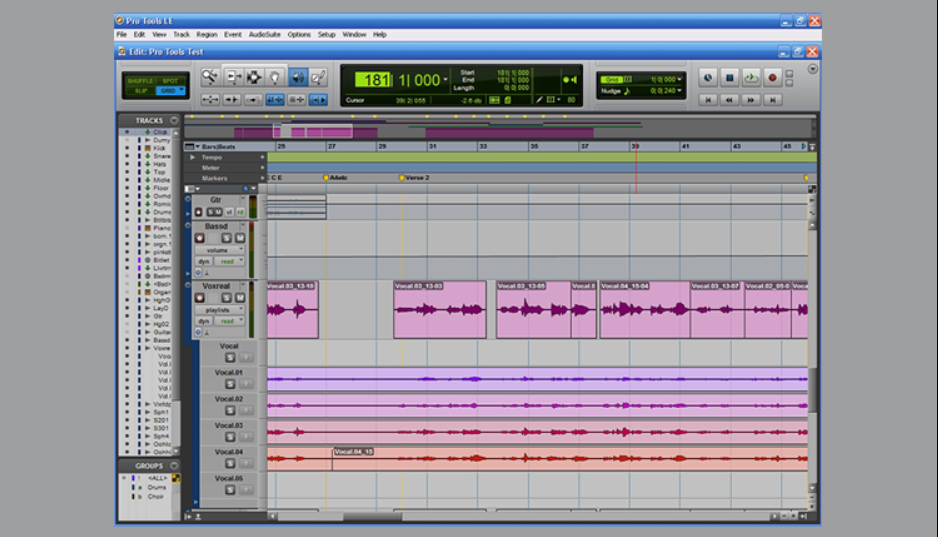This screenshot has width=938, height=537.
Task: Click the horizontal scrollbar thumb at bottom
Action: (372, 517)
